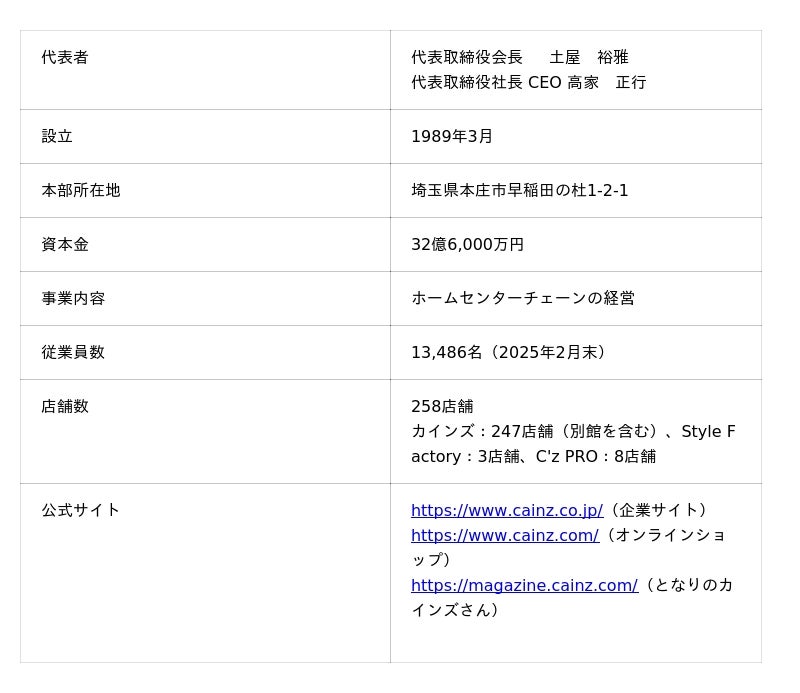Click the 13,486名 employee count

pos(447,352)
